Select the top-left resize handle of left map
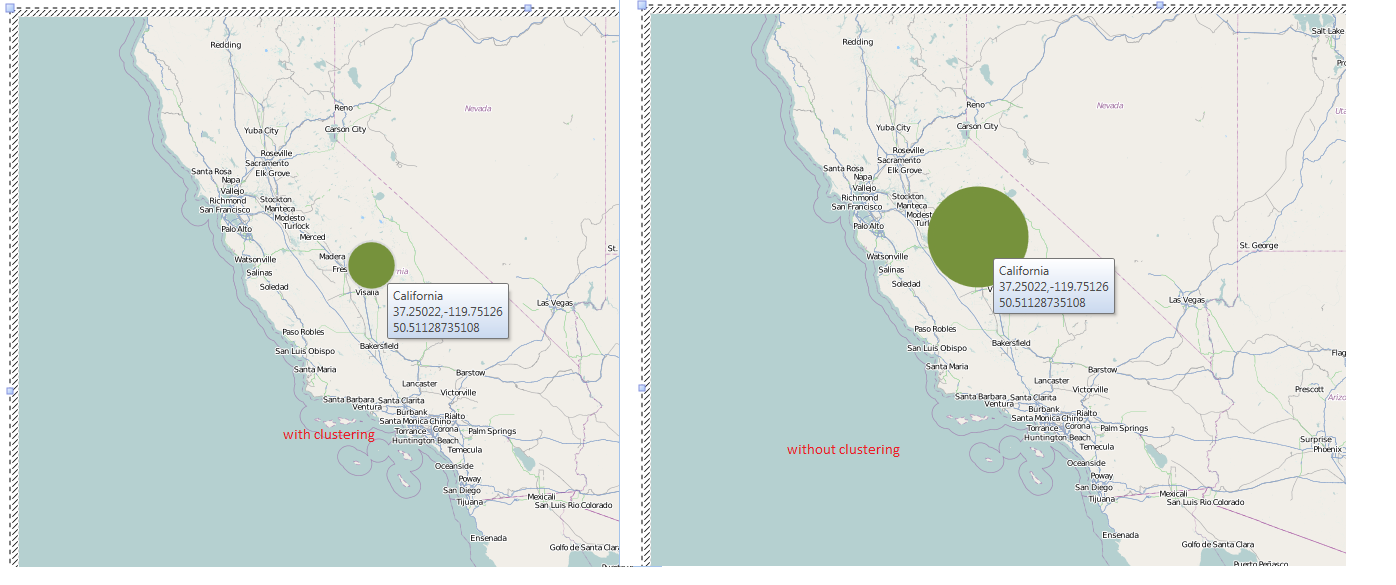Image resolution: width=1396 pixels, height=585 pixels. (12, 7)
